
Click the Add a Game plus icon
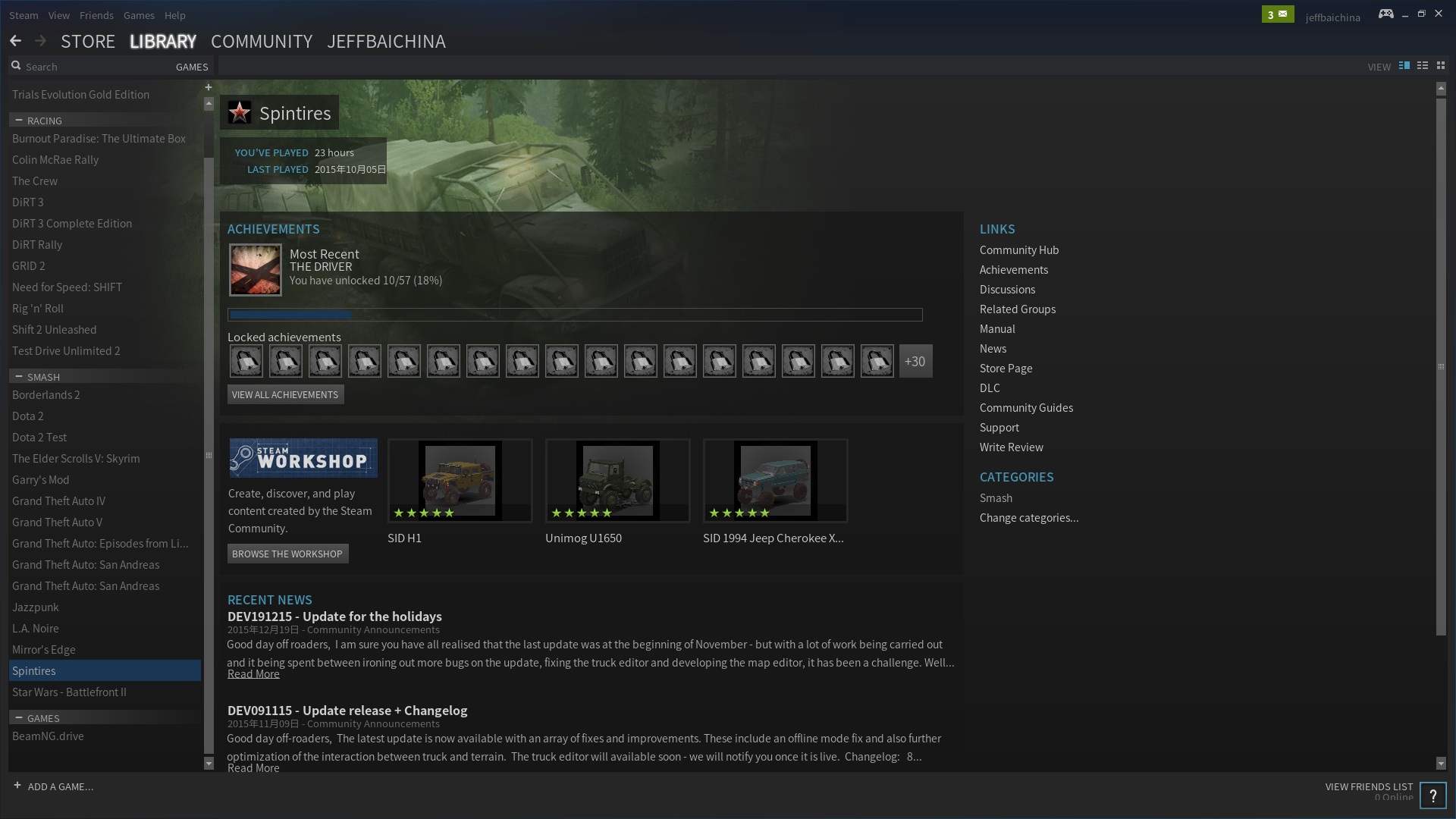17,786
